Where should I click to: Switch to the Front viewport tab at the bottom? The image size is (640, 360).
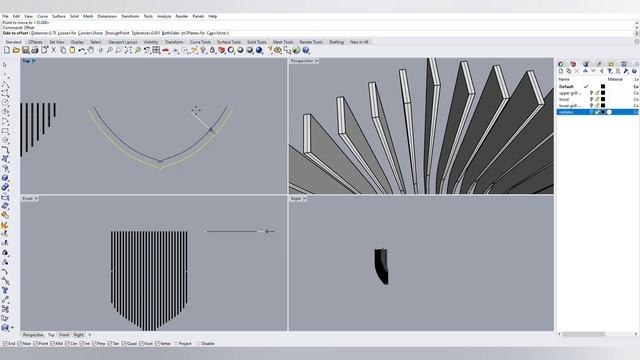64,335
